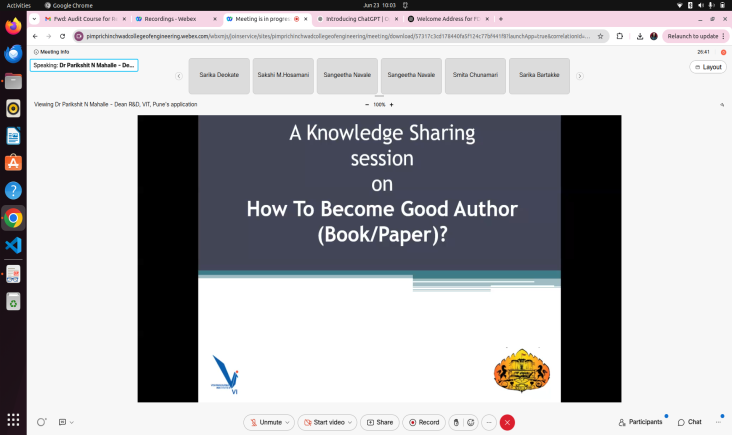Show next participants with right arrow
This screenshot has width=732, height=435.
[579, 75]
